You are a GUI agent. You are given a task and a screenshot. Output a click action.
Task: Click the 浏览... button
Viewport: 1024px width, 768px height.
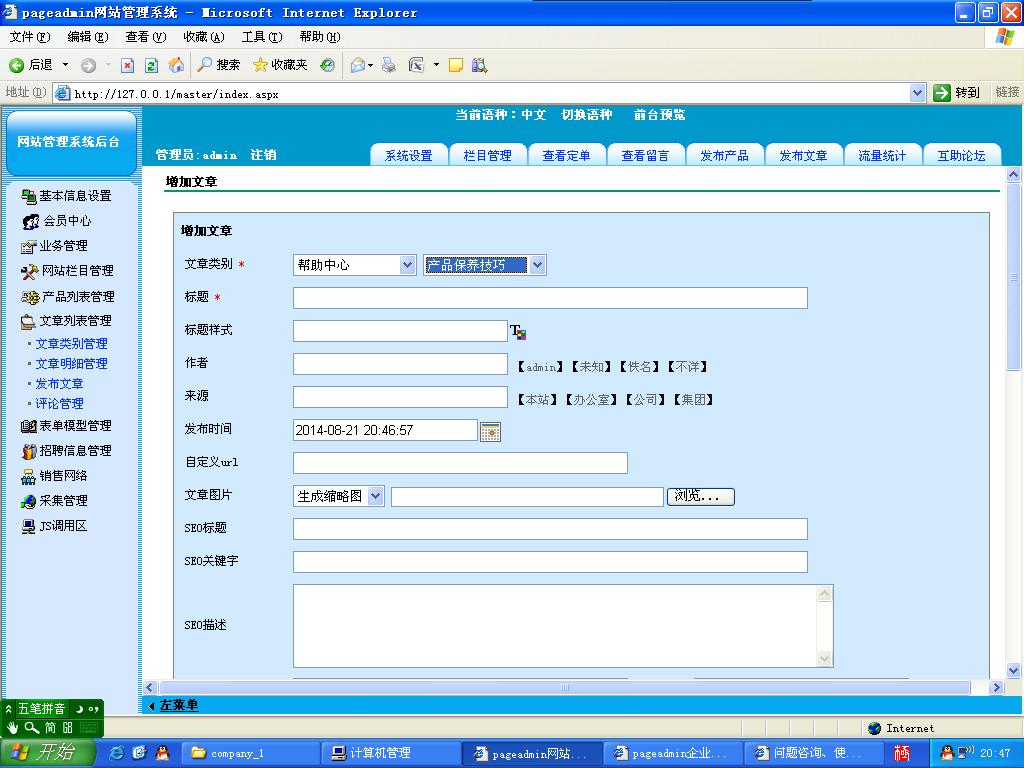700,496
